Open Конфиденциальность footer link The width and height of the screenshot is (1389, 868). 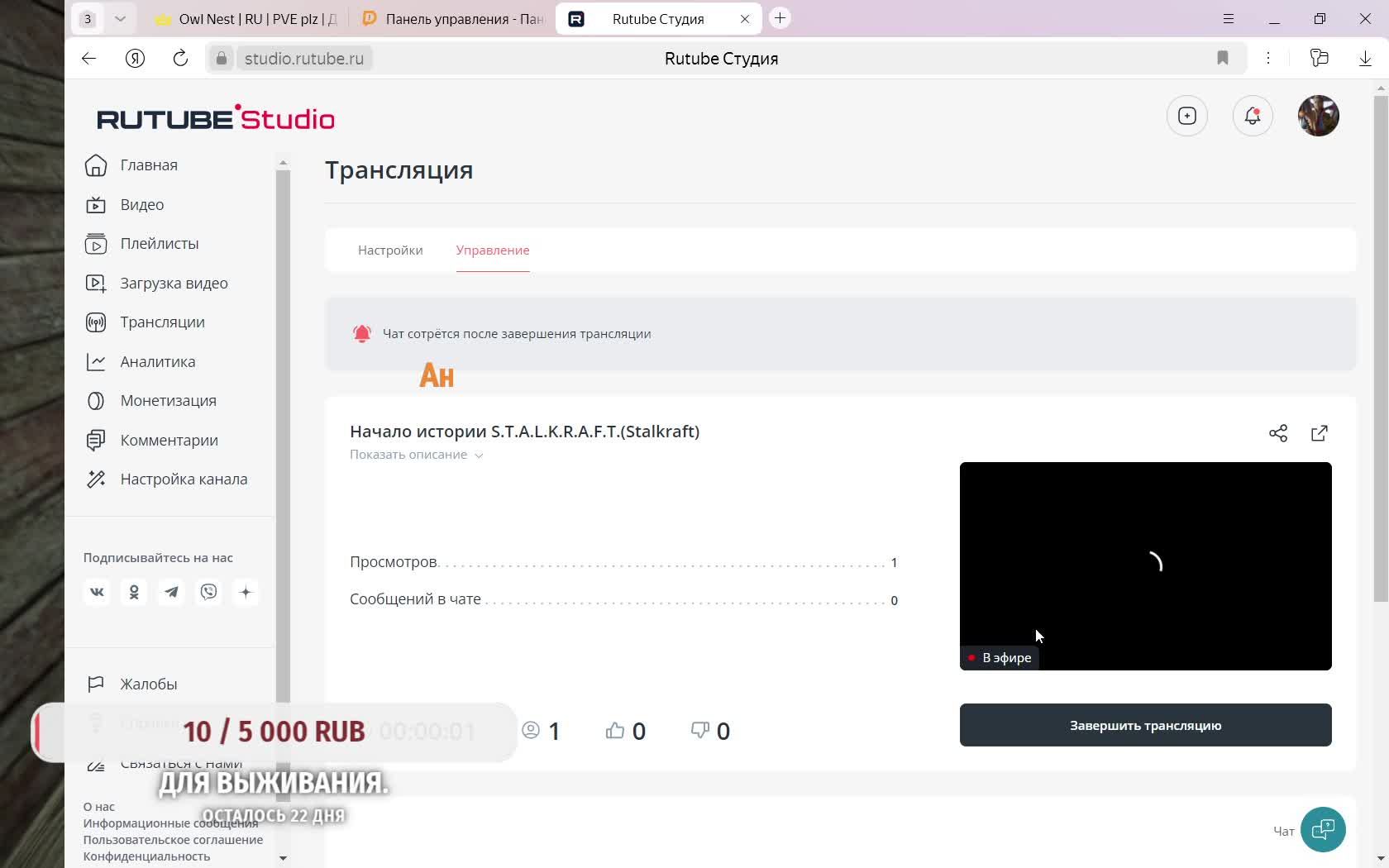pyautogui.click(x=146, y=856)
